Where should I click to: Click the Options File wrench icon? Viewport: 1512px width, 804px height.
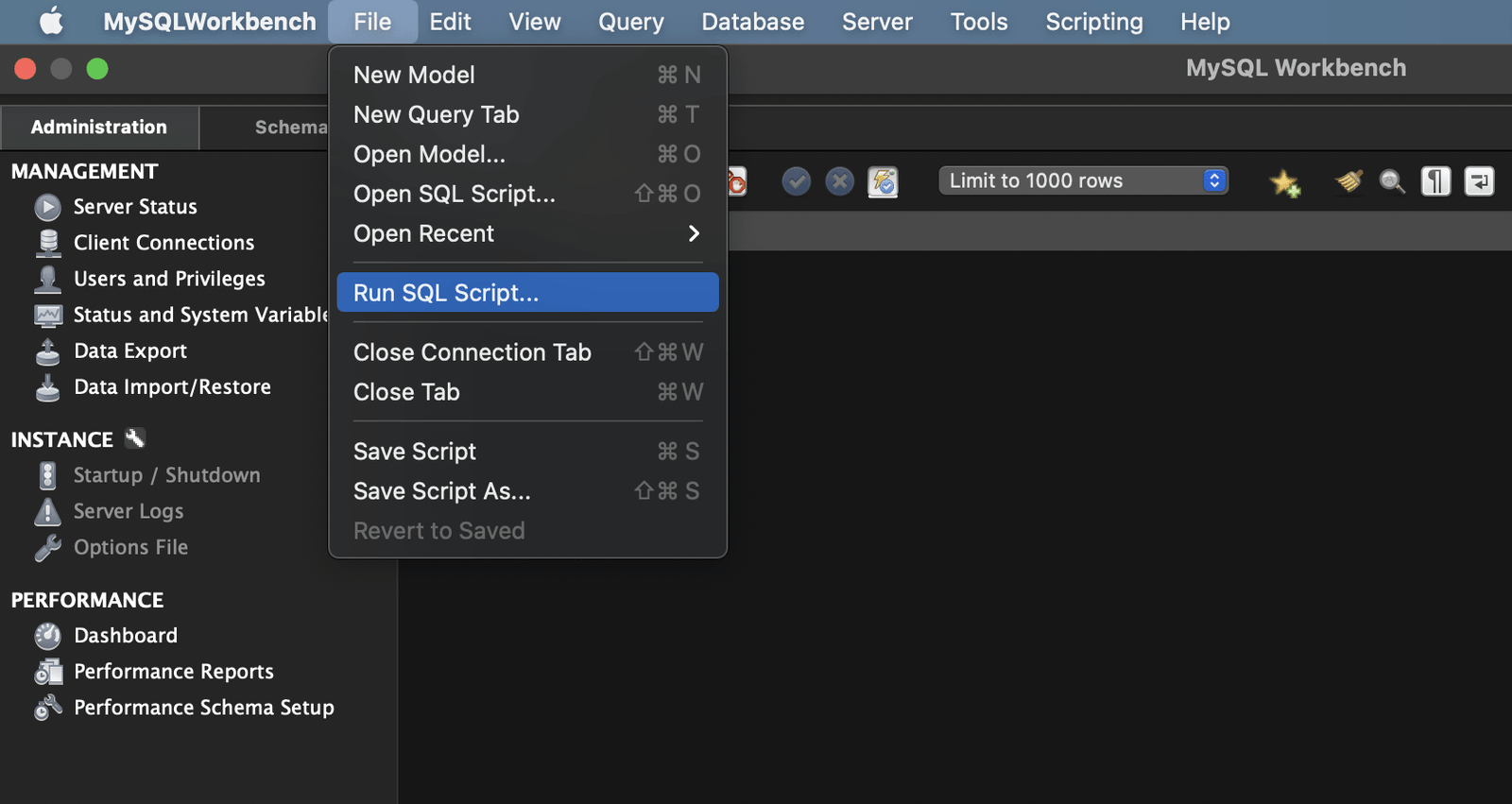click(47, 548)
